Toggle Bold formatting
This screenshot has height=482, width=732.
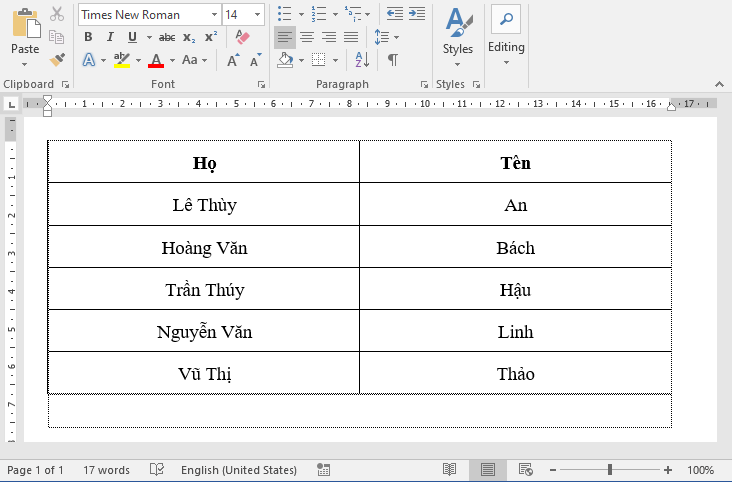click(88, 37)
